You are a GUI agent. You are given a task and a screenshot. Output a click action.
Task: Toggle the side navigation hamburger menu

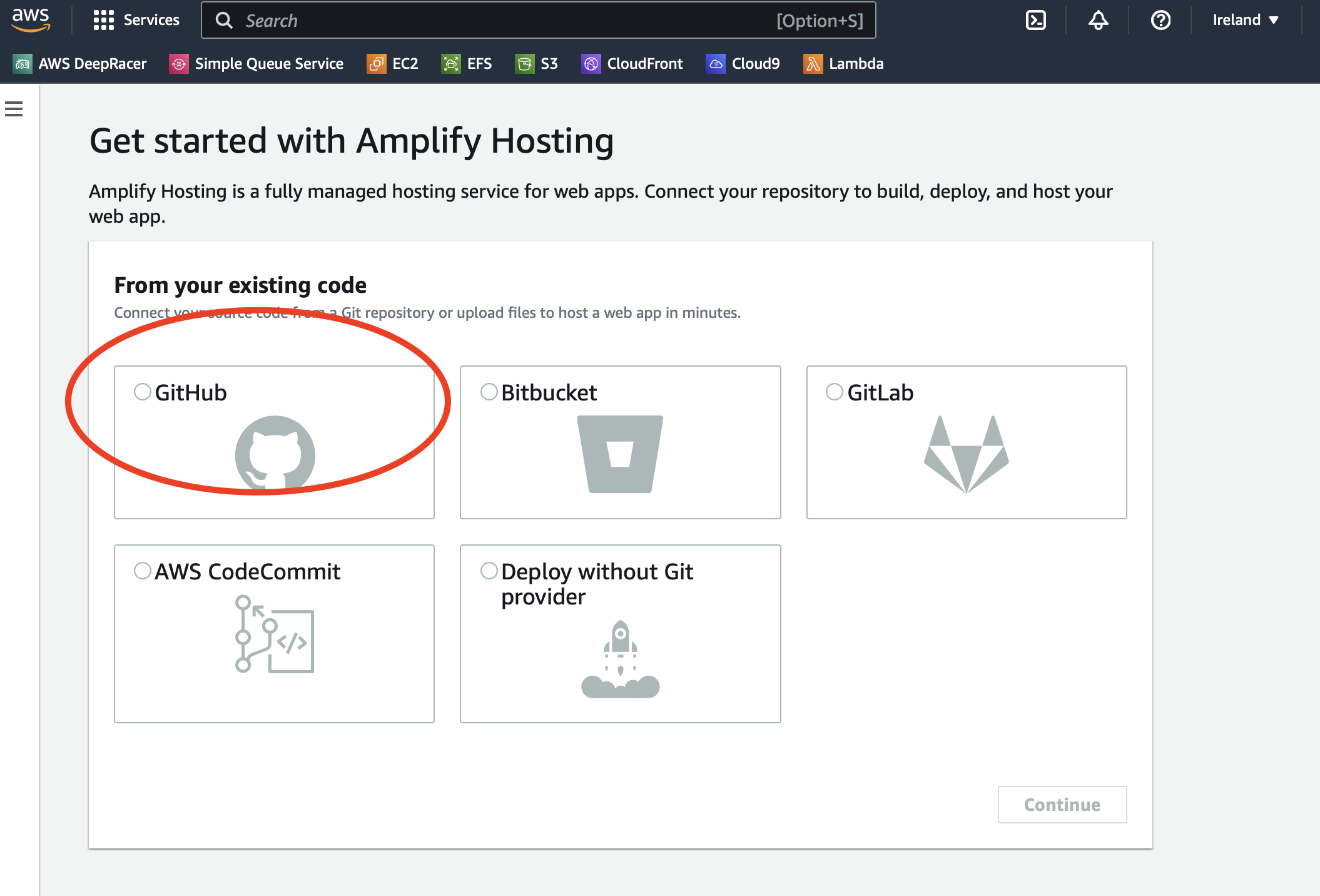click(x=14, y=109)
